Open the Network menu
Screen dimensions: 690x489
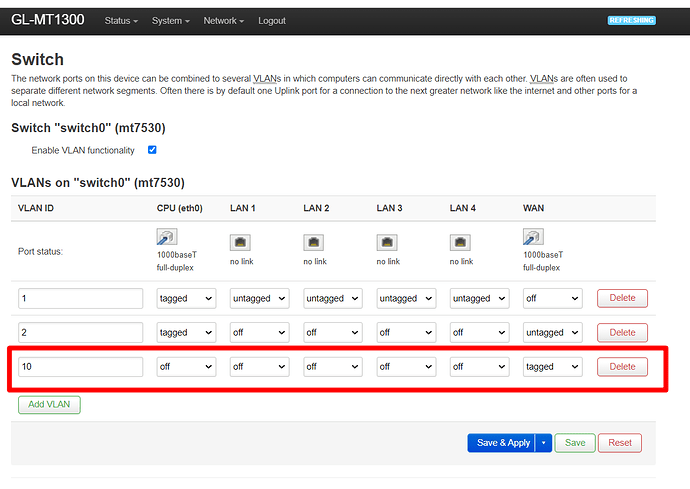[223, 20]
